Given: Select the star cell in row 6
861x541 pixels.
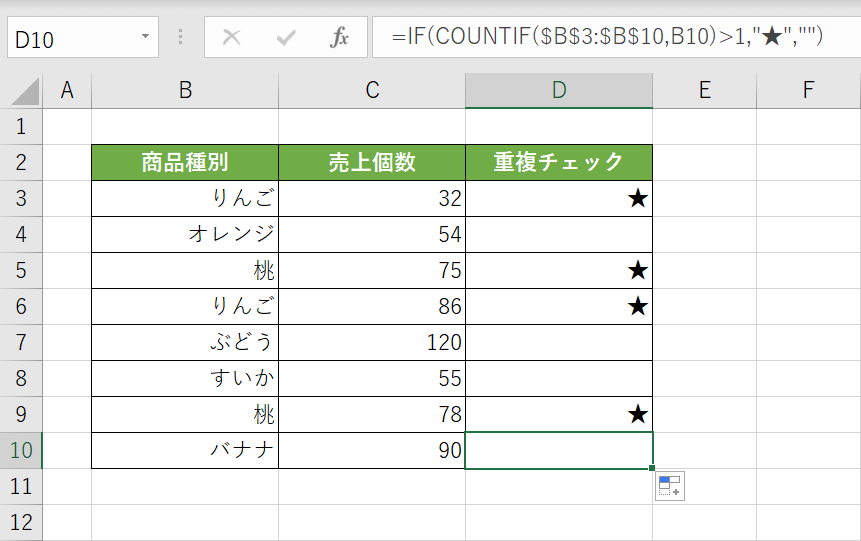Looking at the screenshot, I should point(559,306).
